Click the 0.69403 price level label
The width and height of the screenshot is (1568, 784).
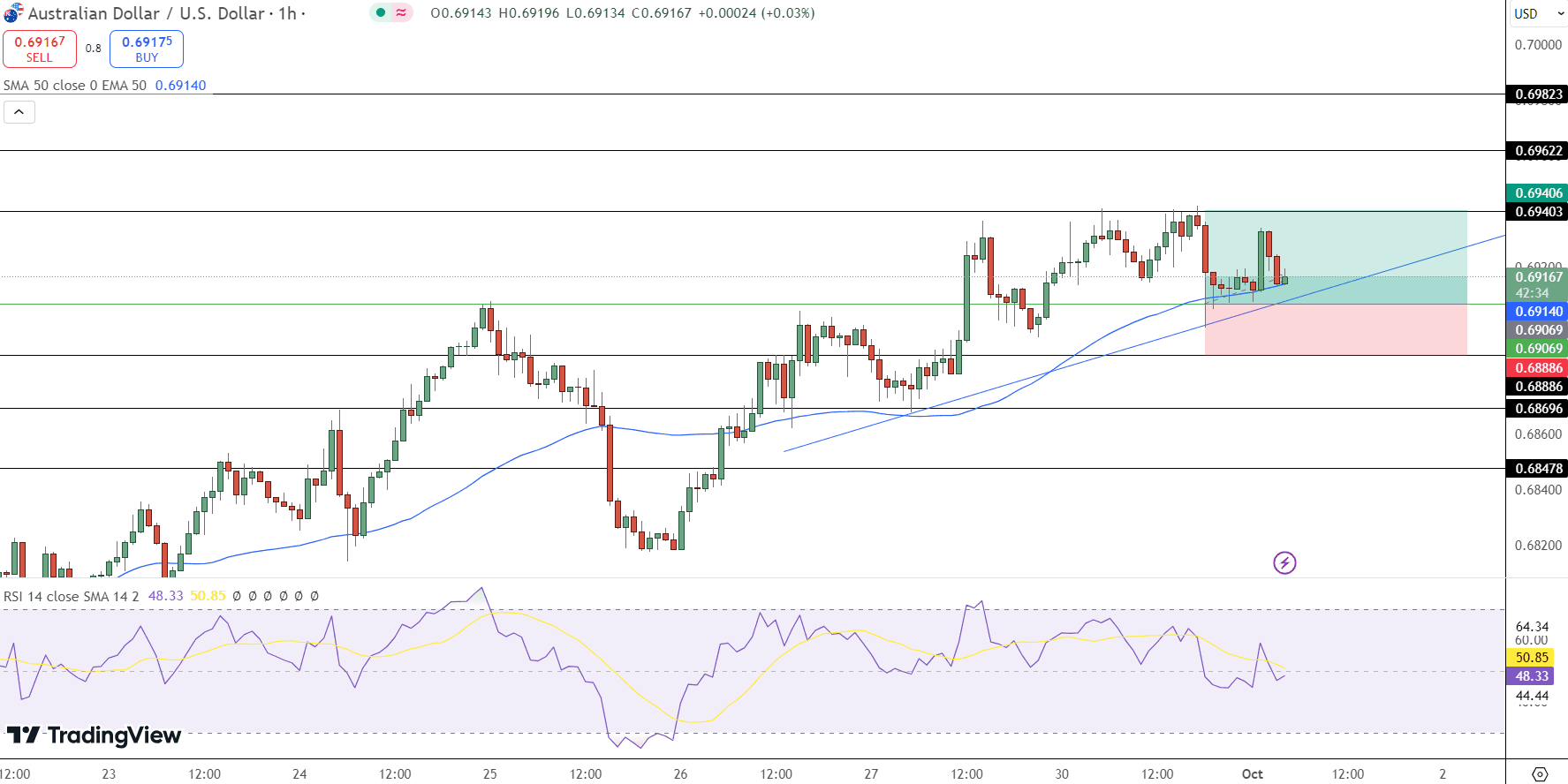[x=1538, y=211]
